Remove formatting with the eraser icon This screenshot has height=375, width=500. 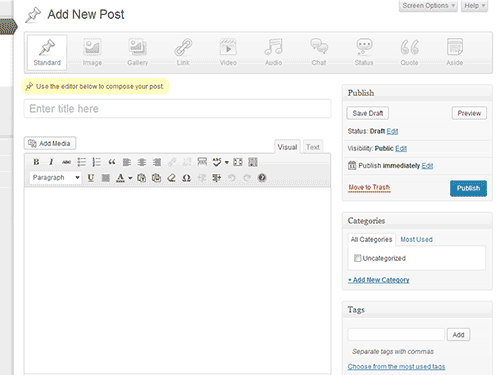(171, 178)
